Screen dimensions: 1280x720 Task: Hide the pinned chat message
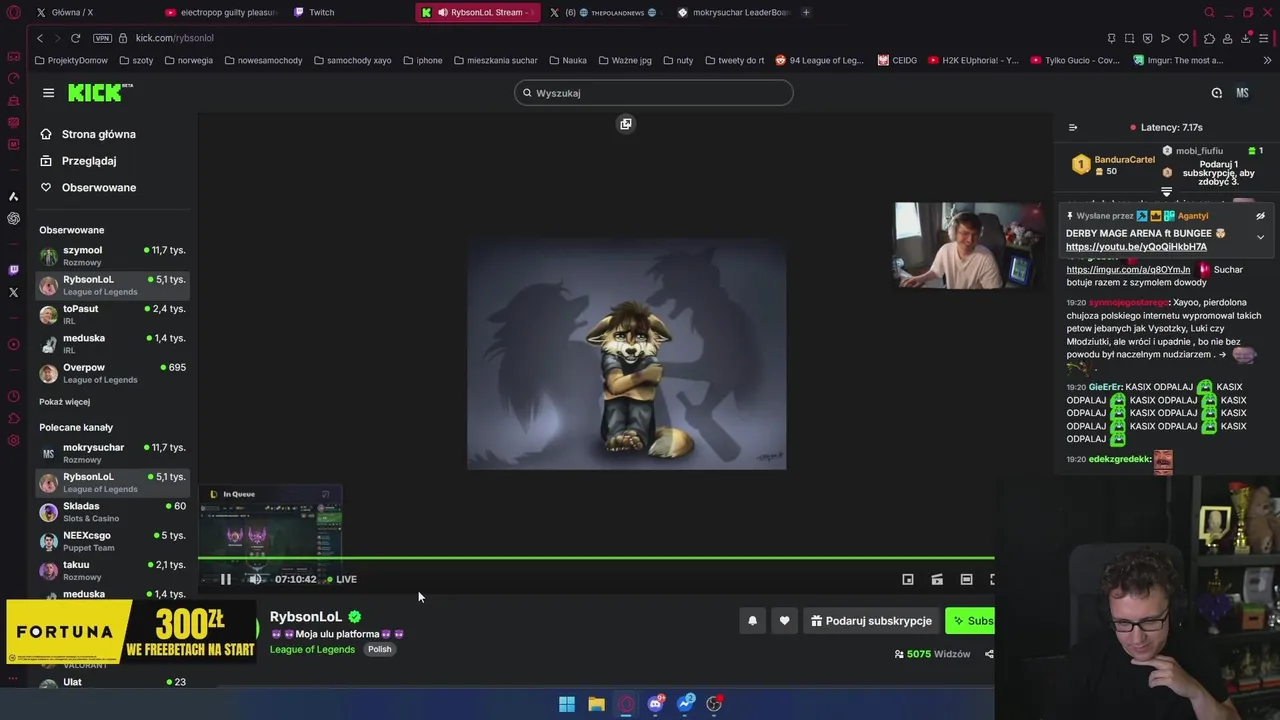pyautogui.click(x=1260, y=216)
